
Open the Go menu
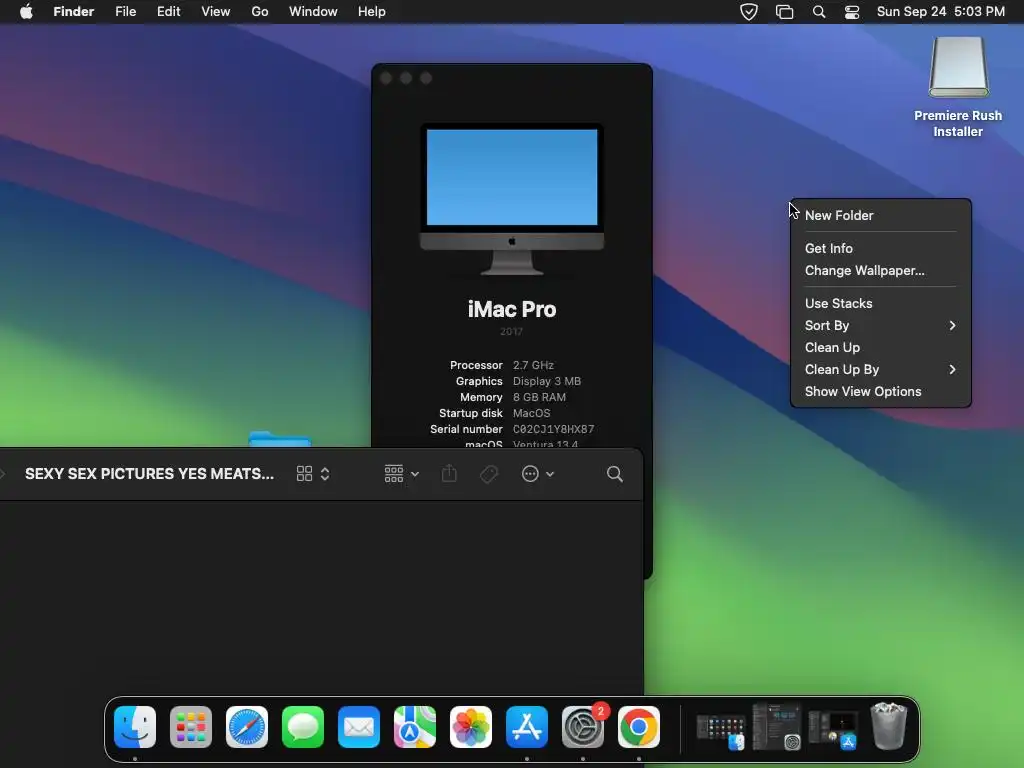coord(260,12)
